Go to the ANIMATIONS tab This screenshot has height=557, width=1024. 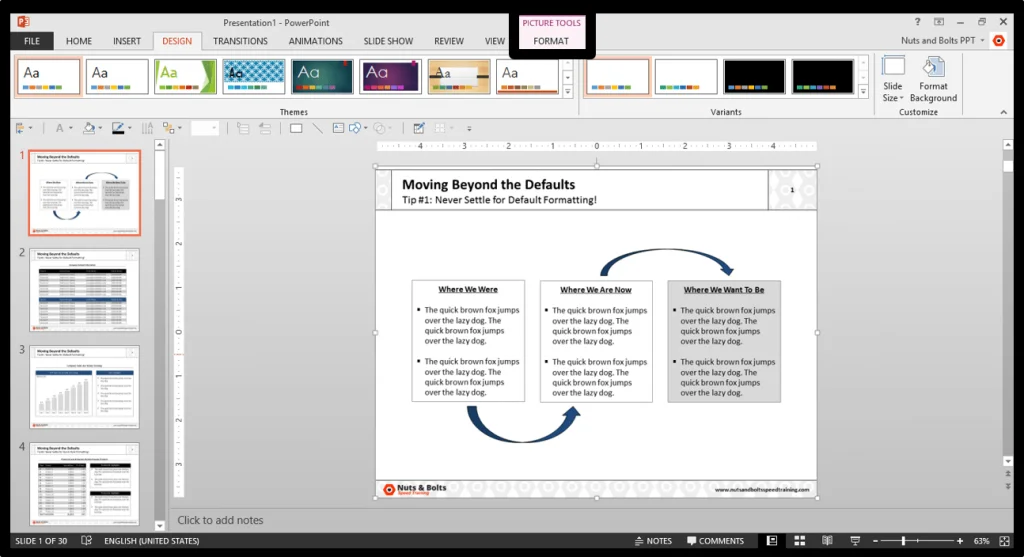coord(315,40)
